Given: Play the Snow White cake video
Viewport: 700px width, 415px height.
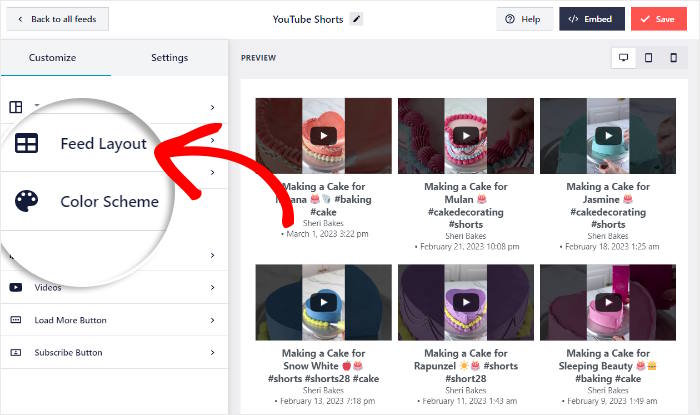Looking at the screenshot, I should [323, 303].
